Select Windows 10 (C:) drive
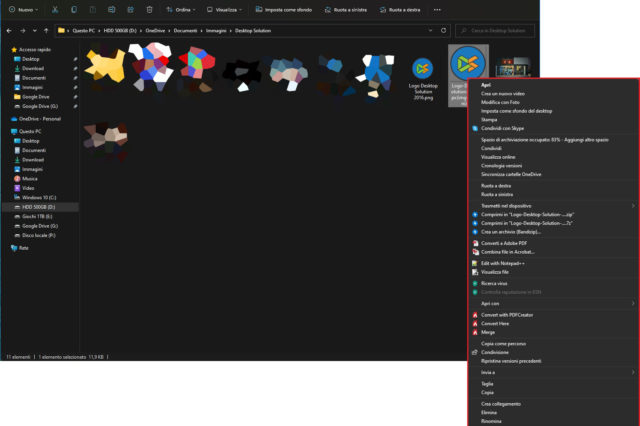Screen dimensions: 640x426 point(35,197)
